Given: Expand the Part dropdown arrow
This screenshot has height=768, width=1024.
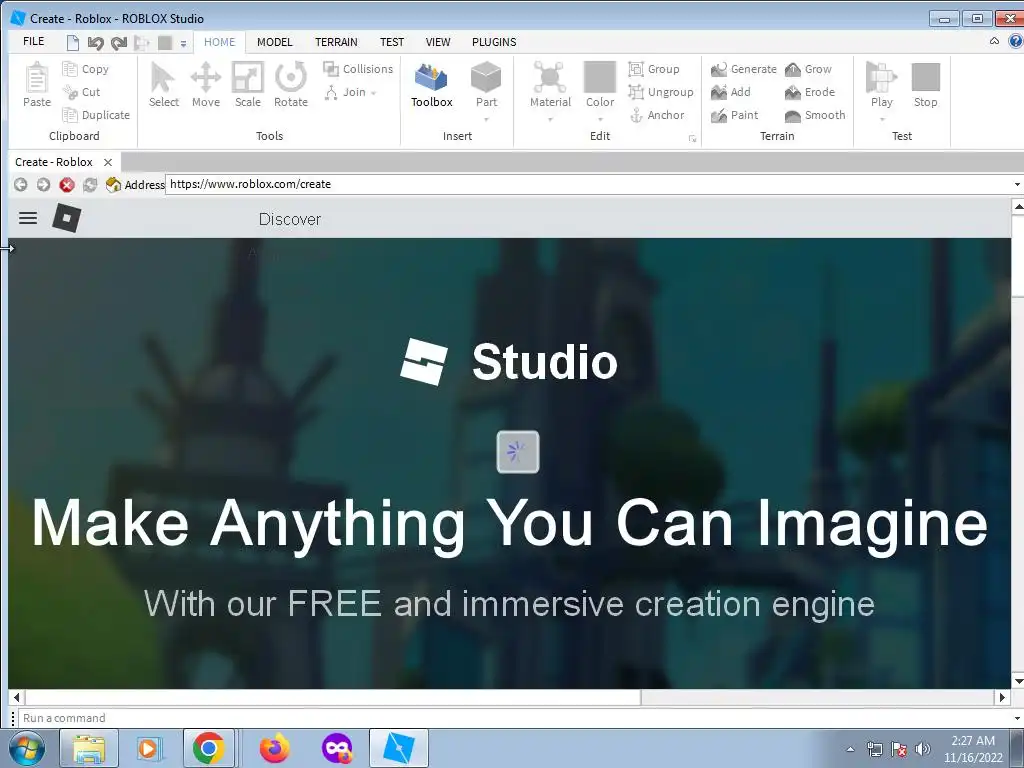Looking at the screenshot, I should click(486, 120).
